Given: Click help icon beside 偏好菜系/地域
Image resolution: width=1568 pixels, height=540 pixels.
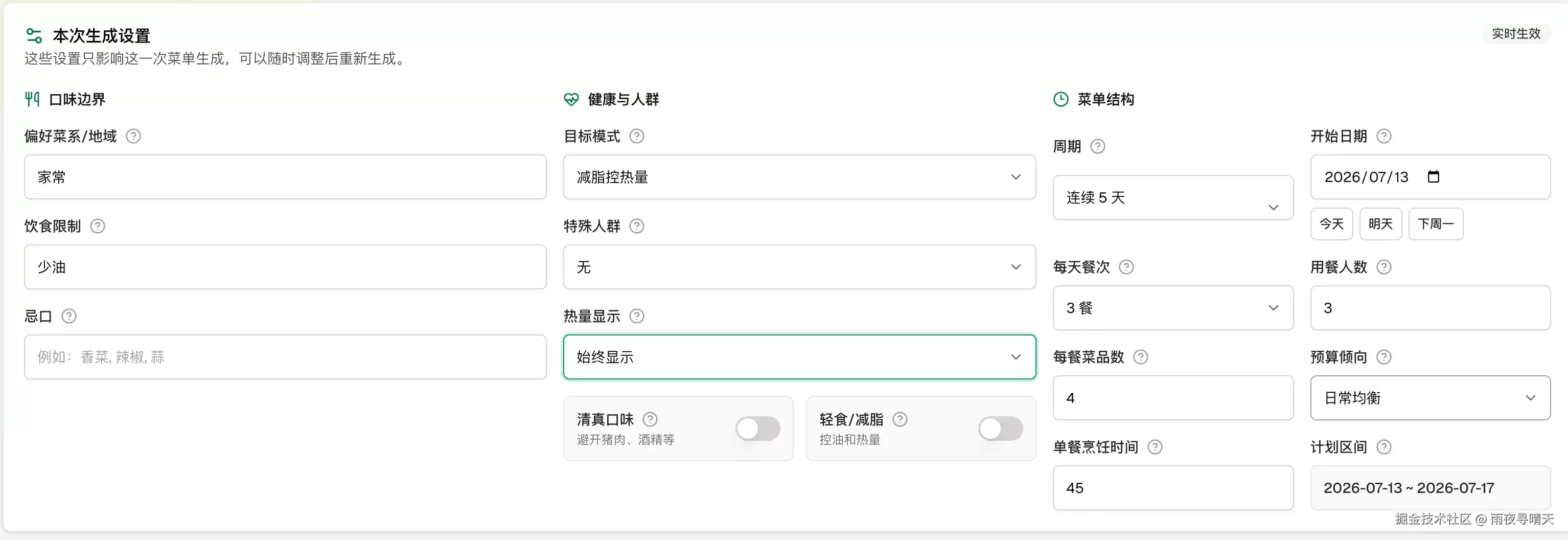Looking at the screenshot, I should pyautogui.click(x=133, y=136).
